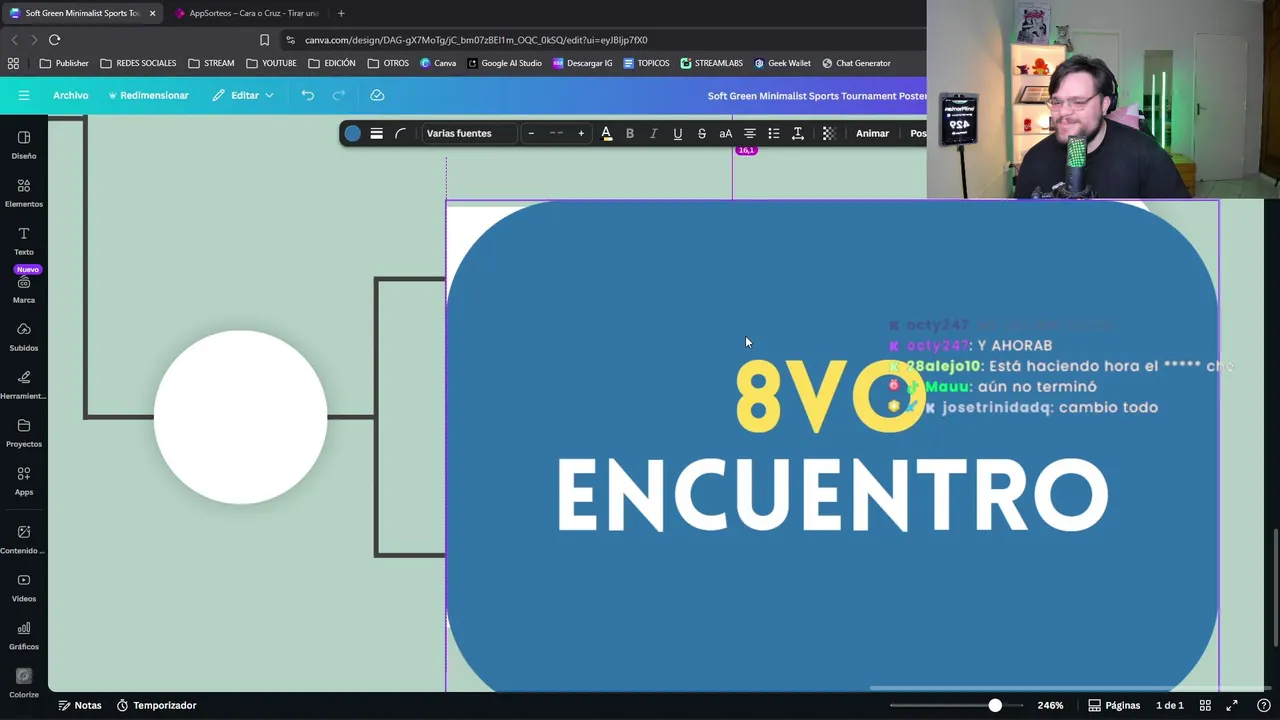Undo the last action
The image size is (1280, 720).
click(x=308, y=95)
